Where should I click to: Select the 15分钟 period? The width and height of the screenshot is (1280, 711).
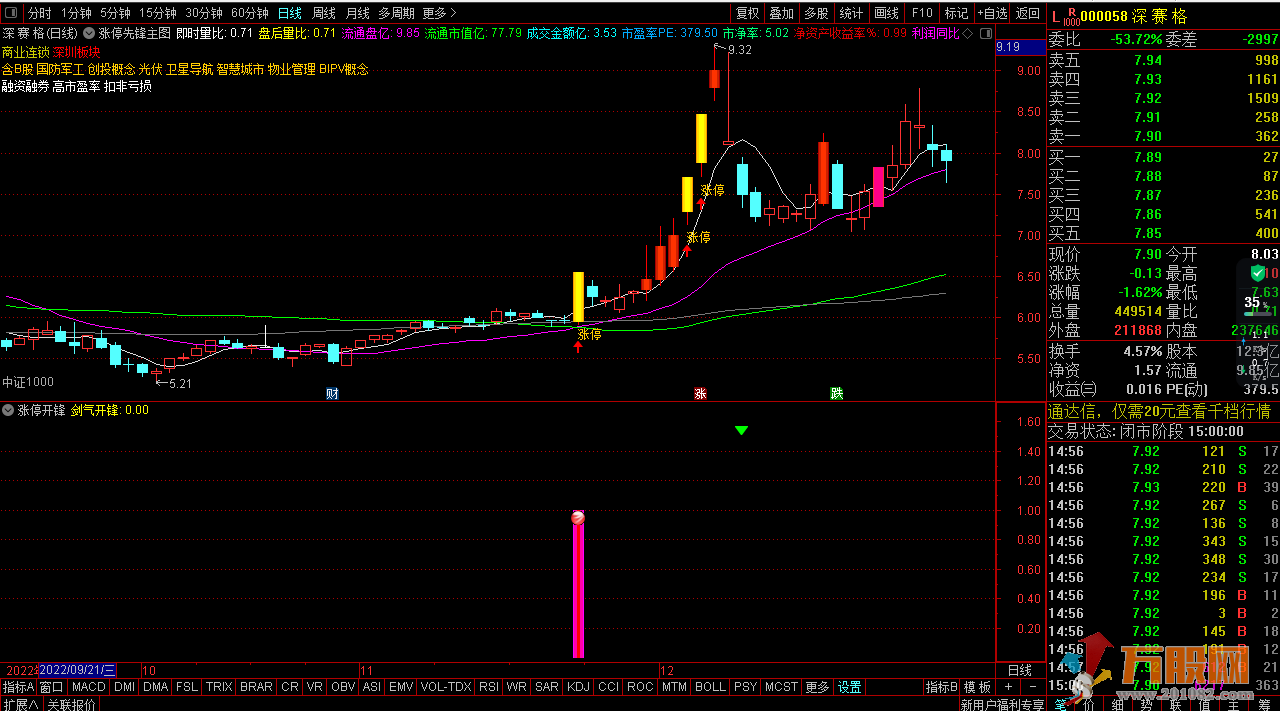(x=157, y=13)
